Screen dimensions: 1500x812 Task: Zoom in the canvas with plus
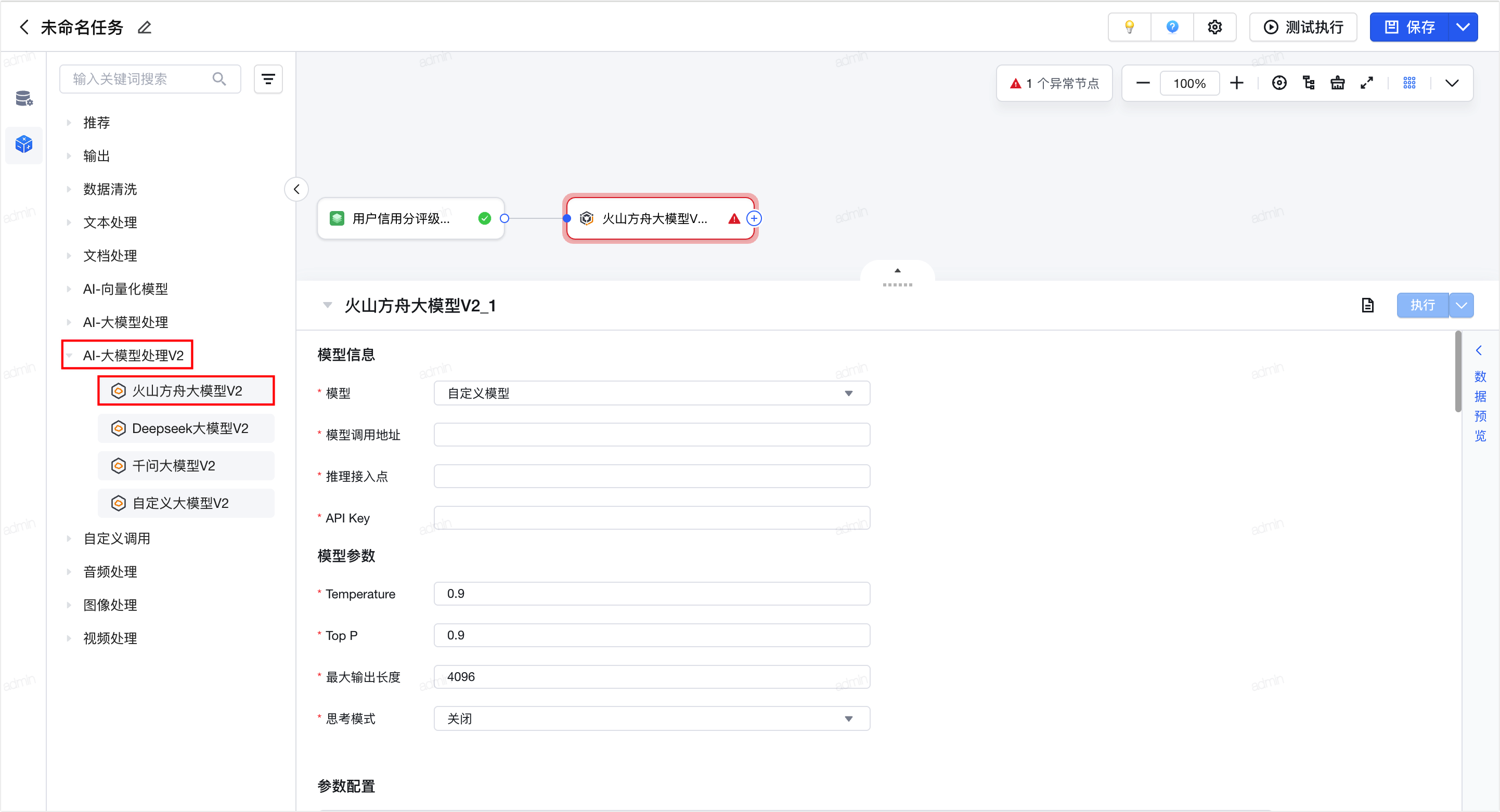1237,83
